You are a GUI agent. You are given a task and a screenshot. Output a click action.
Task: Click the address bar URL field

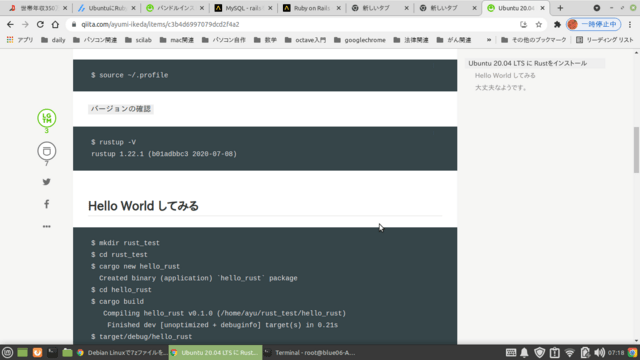[294, 24]
